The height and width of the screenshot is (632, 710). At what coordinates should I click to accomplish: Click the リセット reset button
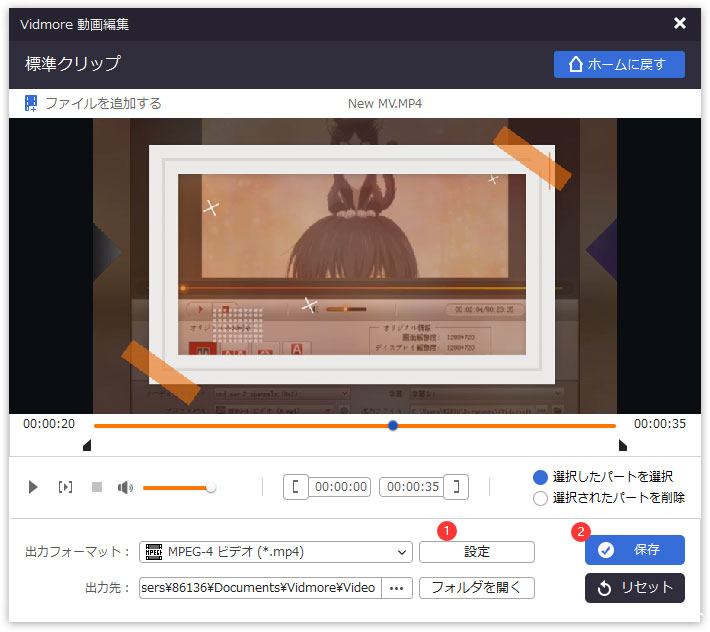pos(634,588)
